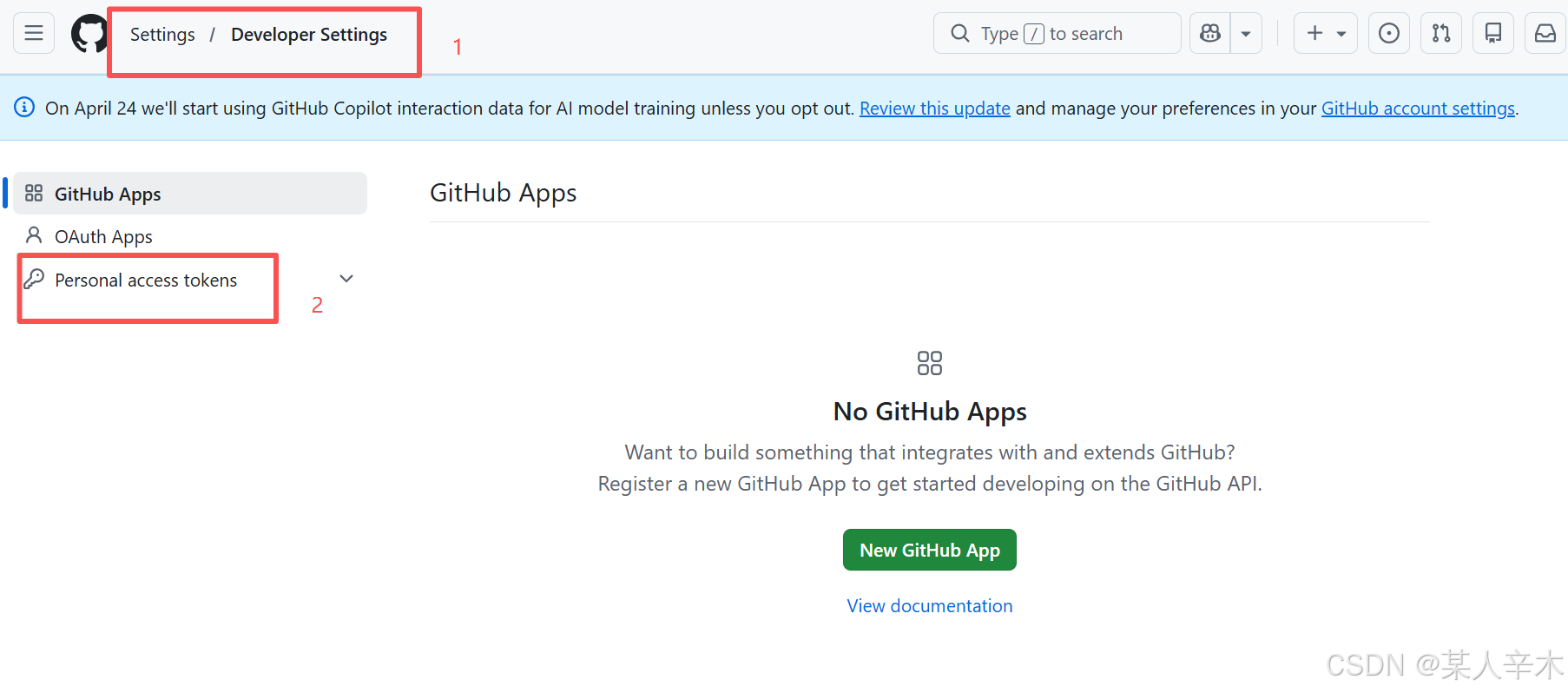The width and height of the screenshot is (1568, 693).
Task: Click the Developer Settings breadcrumb
Action: [x=309, y=35]
